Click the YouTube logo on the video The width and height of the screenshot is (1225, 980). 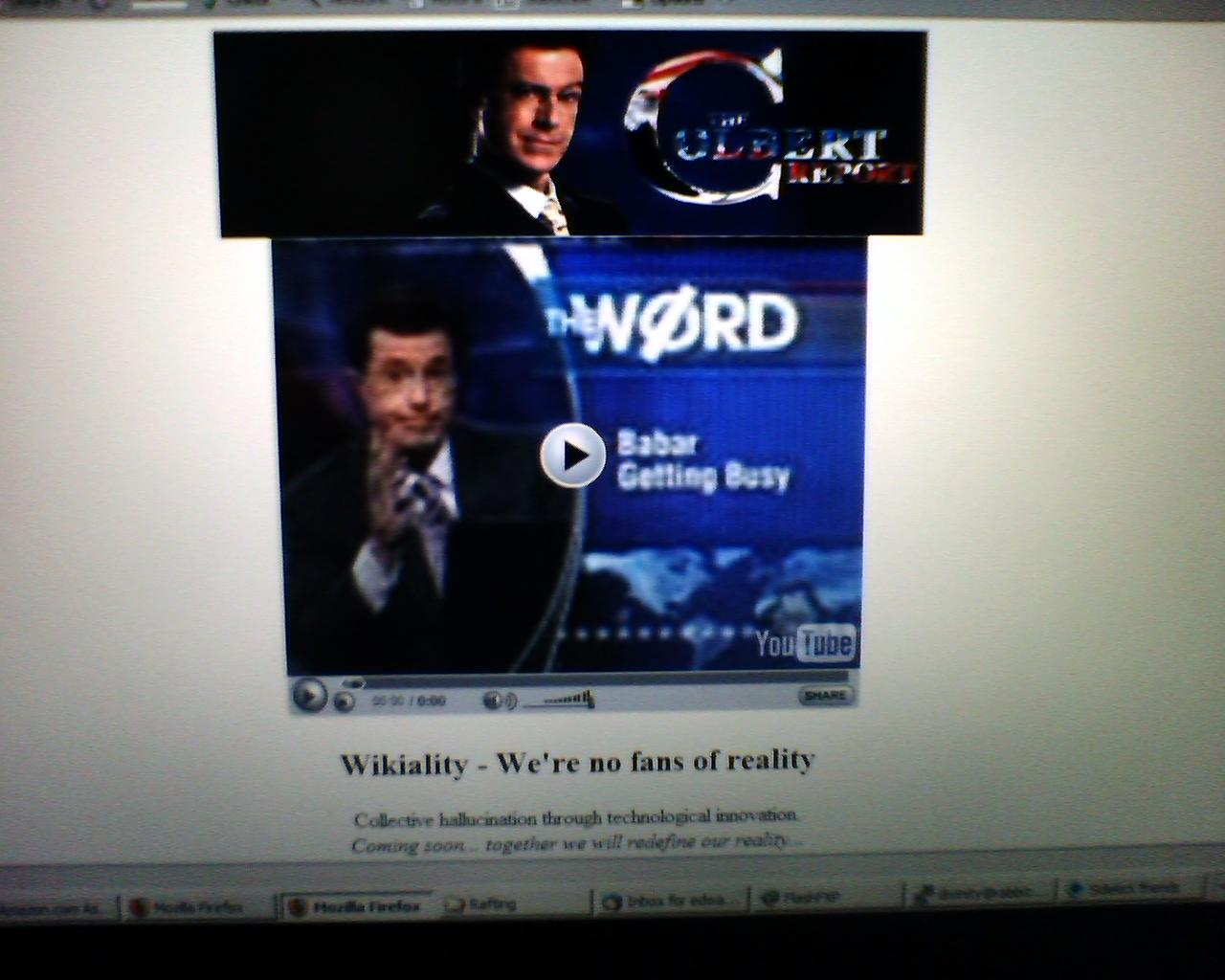tap(805, 643)
